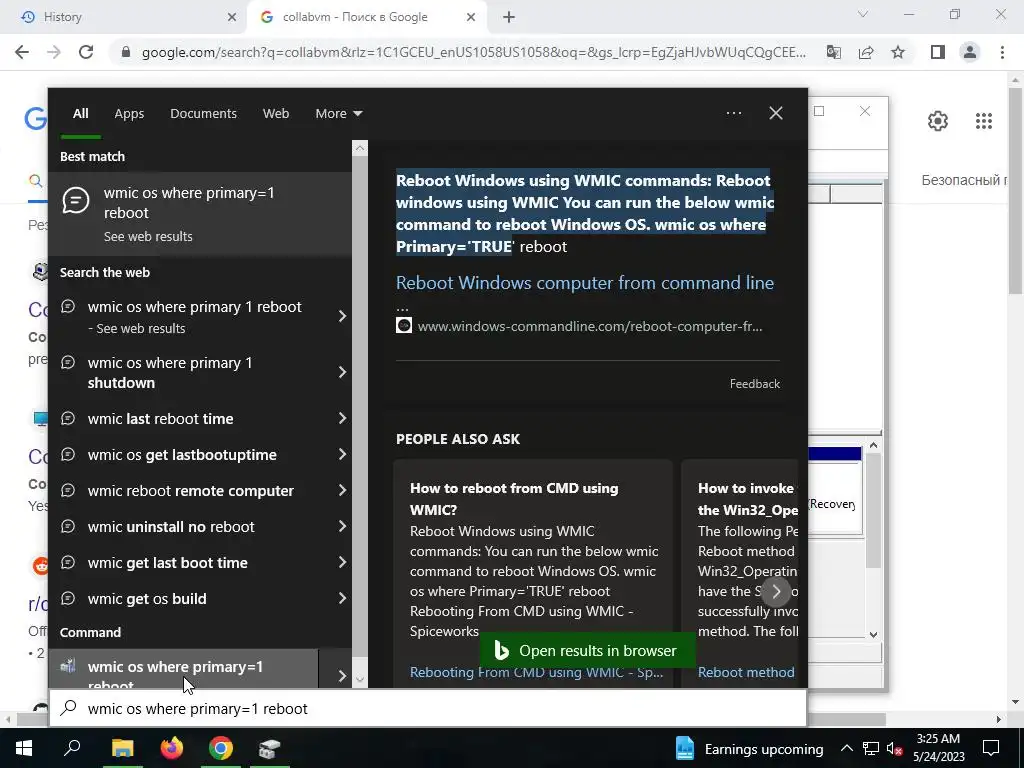Image resolution: width=1024 pixels, height=768 pixels.
Task: Run command wmic os where primary=1 reboot
Action: (x=184, y=669)
